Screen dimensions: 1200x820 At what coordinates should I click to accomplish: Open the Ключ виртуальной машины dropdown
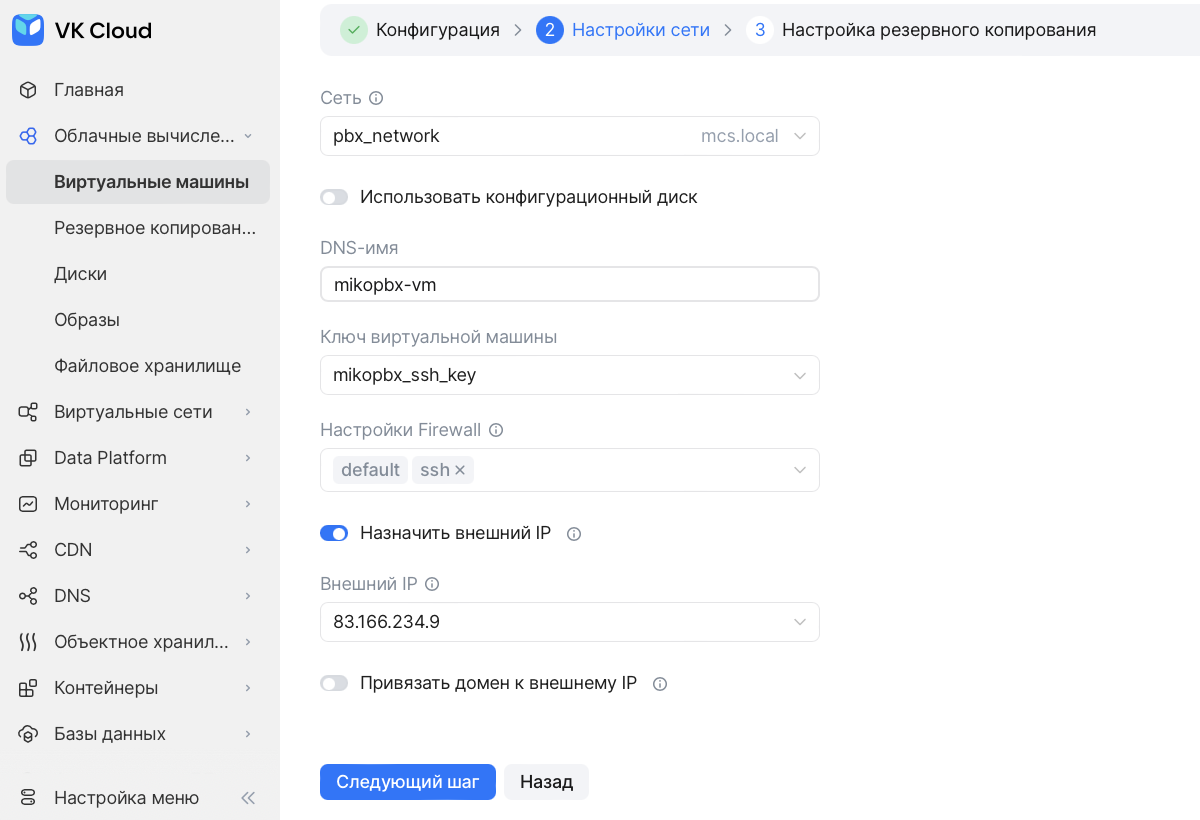coord(569,376)
